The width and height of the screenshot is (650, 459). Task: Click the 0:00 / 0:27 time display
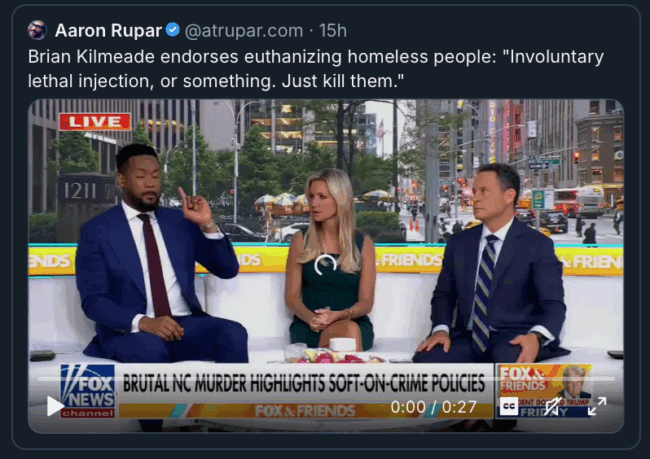click(x=433, y=407)
